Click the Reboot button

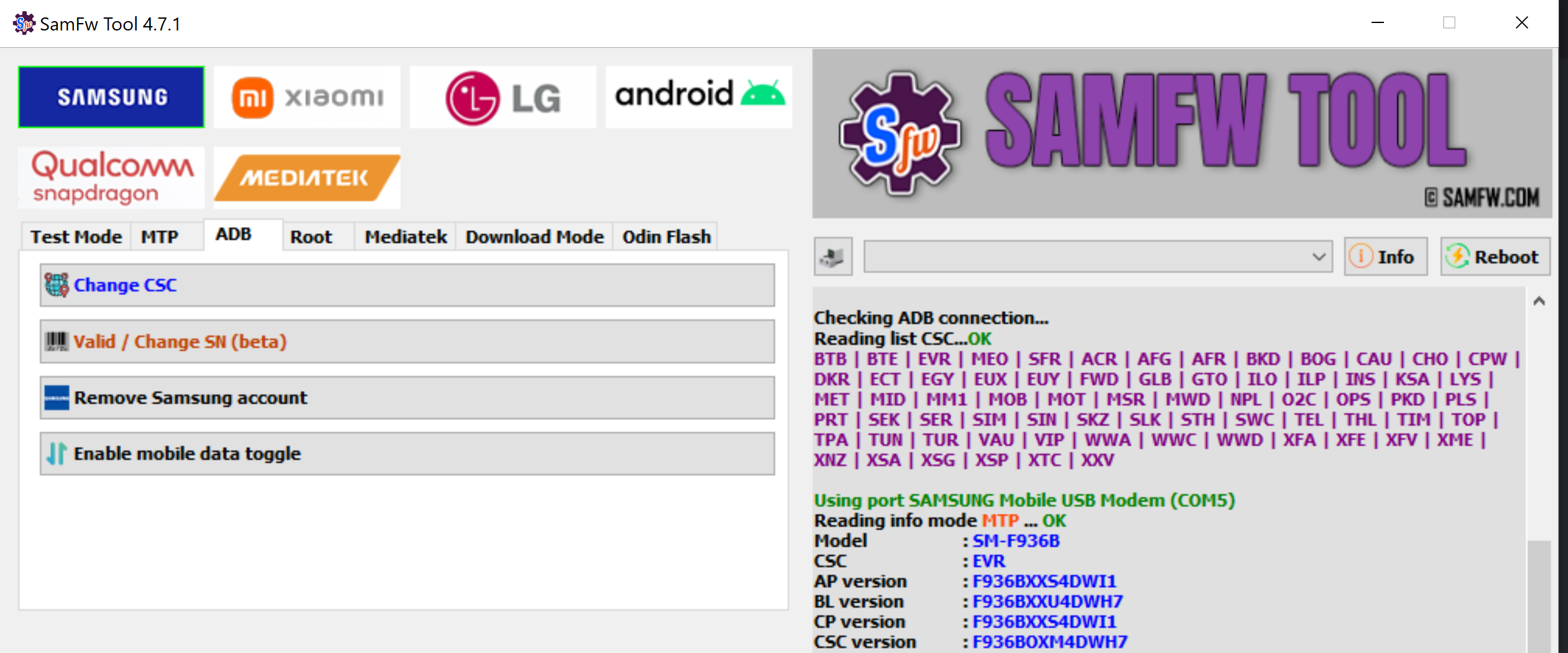1495,256
